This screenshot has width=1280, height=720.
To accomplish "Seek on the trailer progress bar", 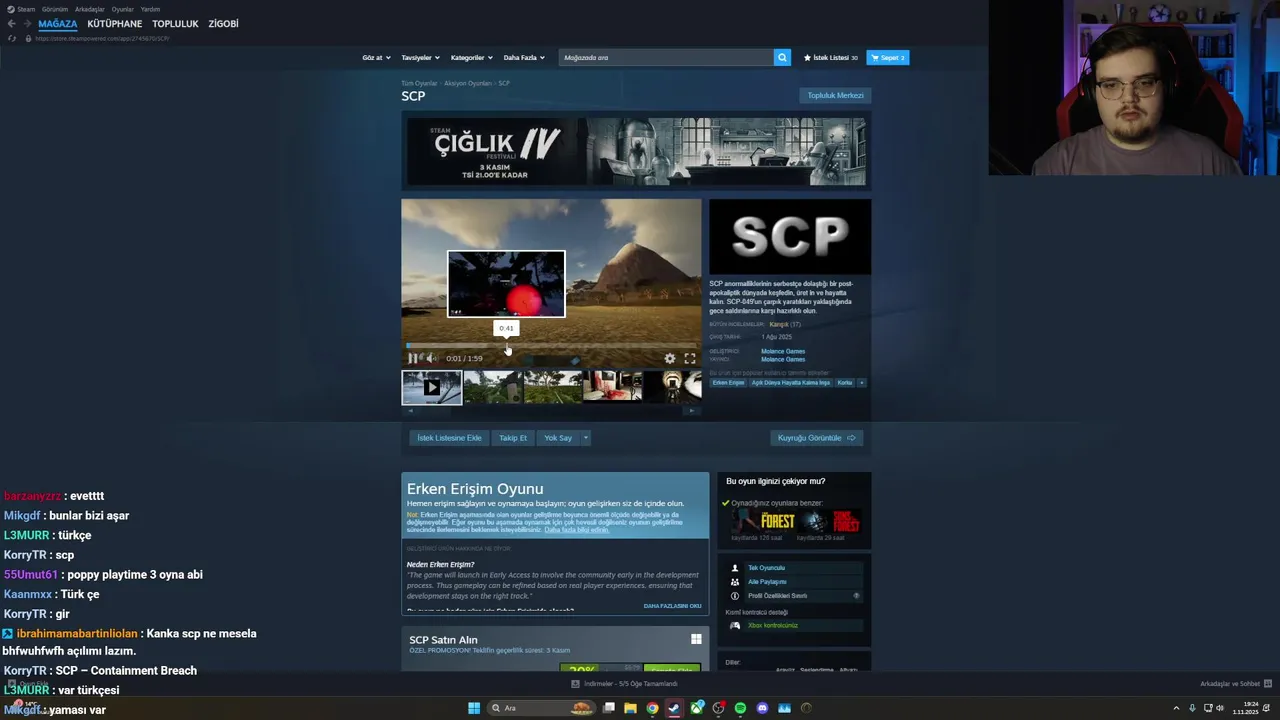I will pos(551,346).
